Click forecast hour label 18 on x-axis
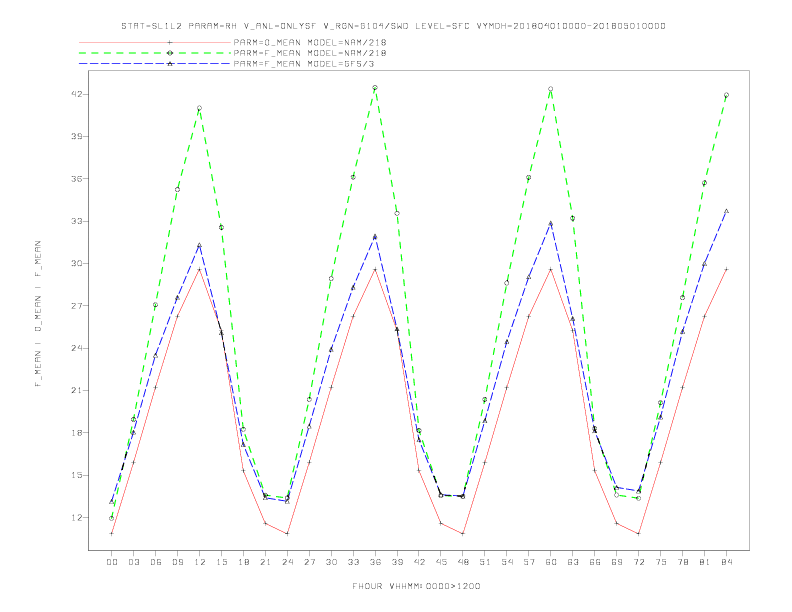792x612 pixels. click(243, 562)
